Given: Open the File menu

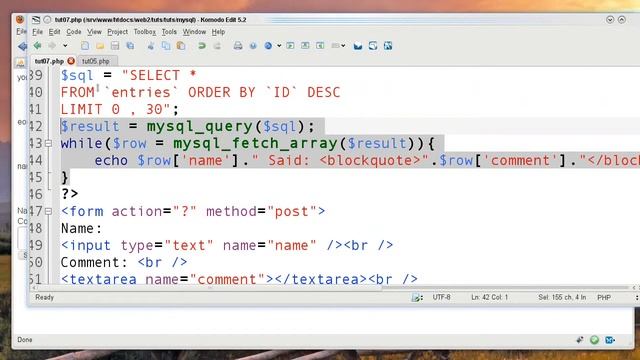Looking at the screenshot, I should click(38, 32).
